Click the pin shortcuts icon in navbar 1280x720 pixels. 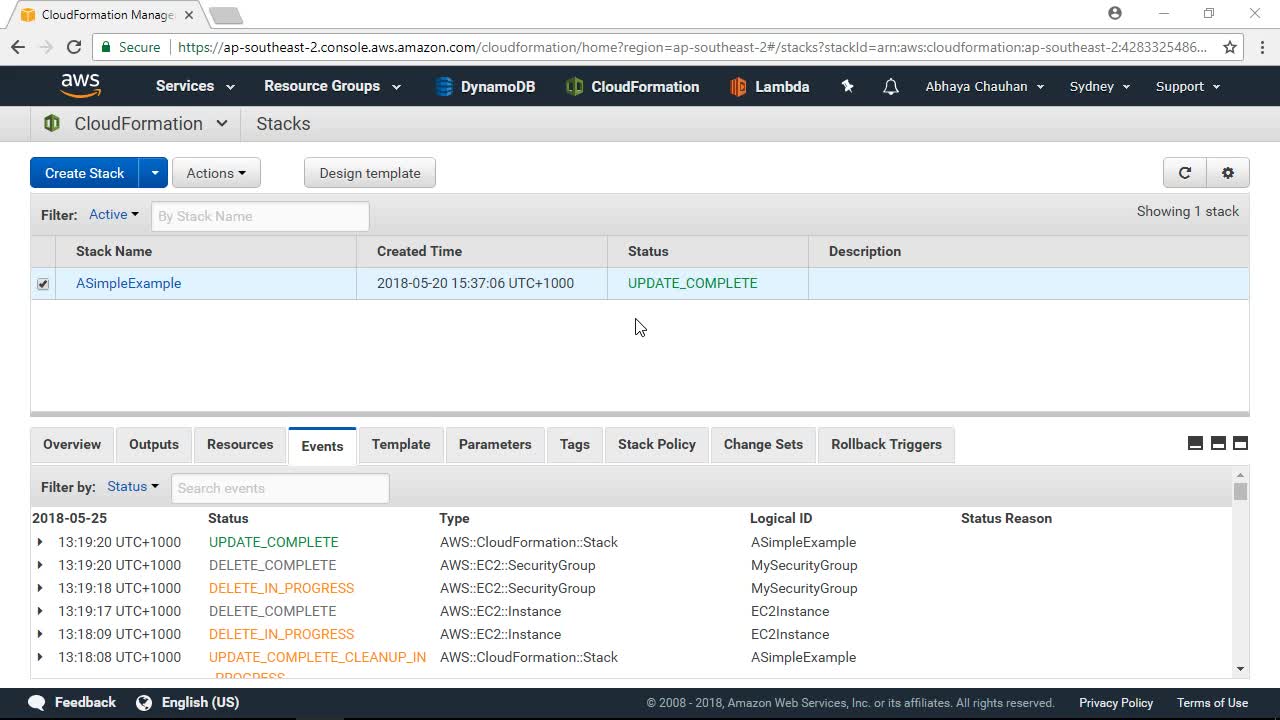(x=847, y=87)
